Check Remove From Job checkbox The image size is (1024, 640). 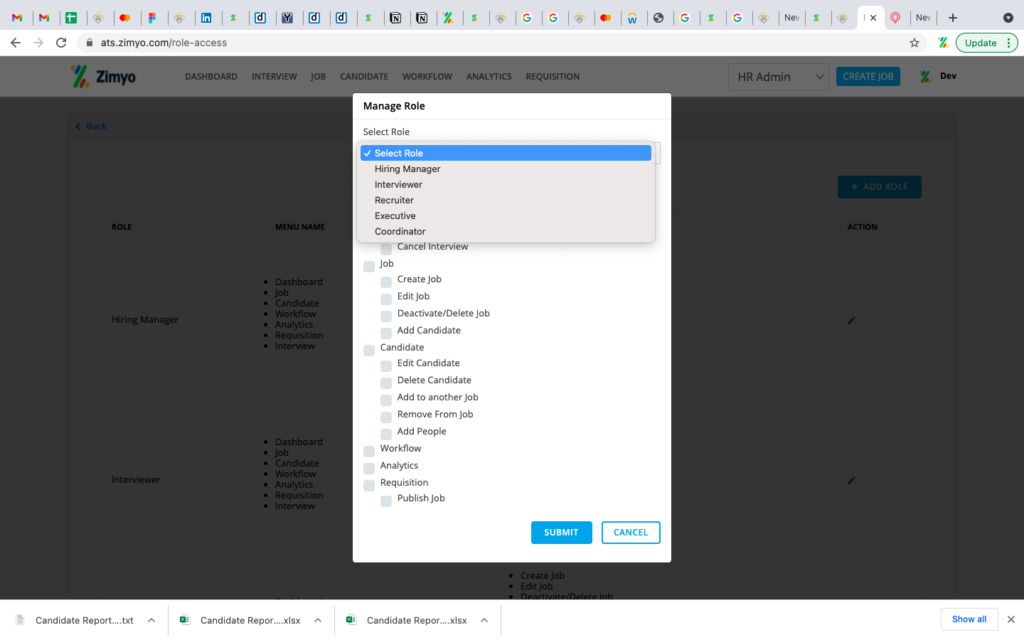[386, 416]
